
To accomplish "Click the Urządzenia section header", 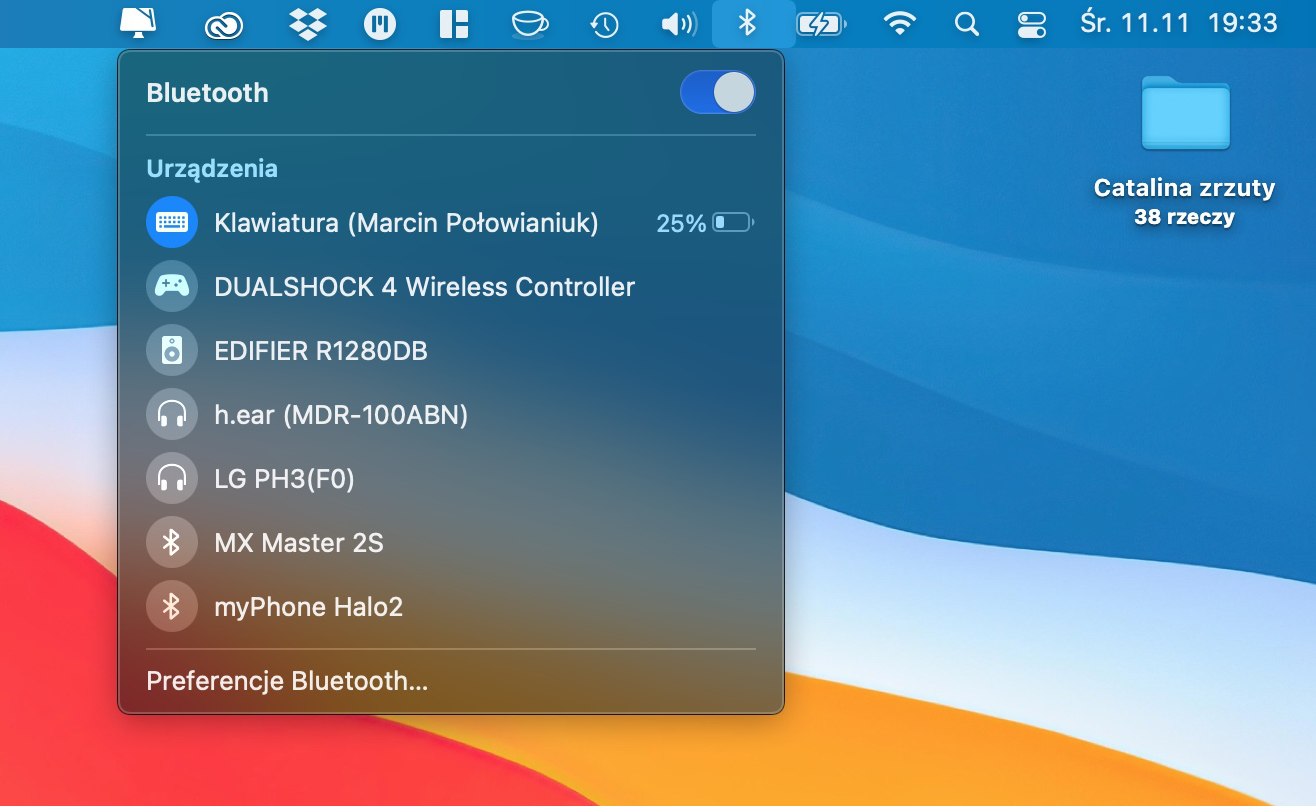I will 212,168.
